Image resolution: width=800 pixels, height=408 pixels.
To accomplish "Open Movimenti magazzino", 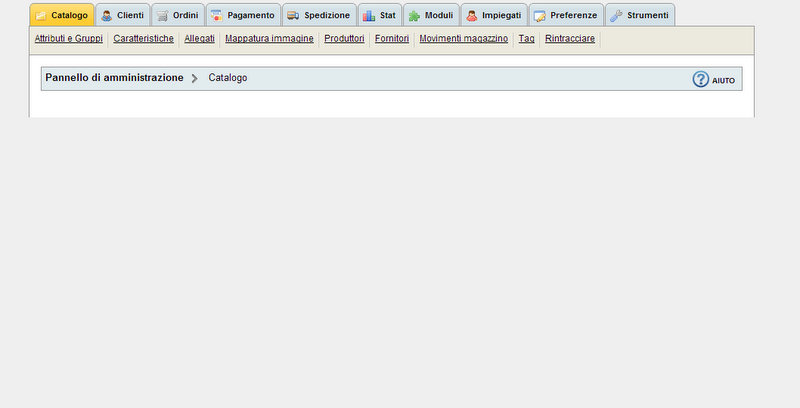I will pyautogui.click(x=464, y=39).
